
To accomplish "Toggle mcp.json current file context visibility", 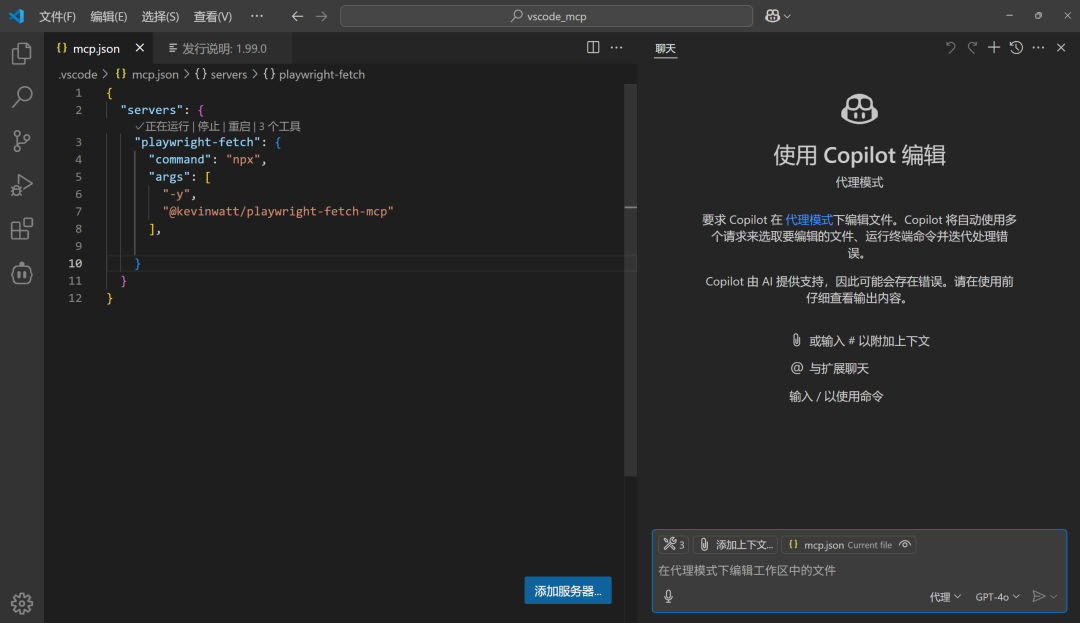I will coord(905,545).
